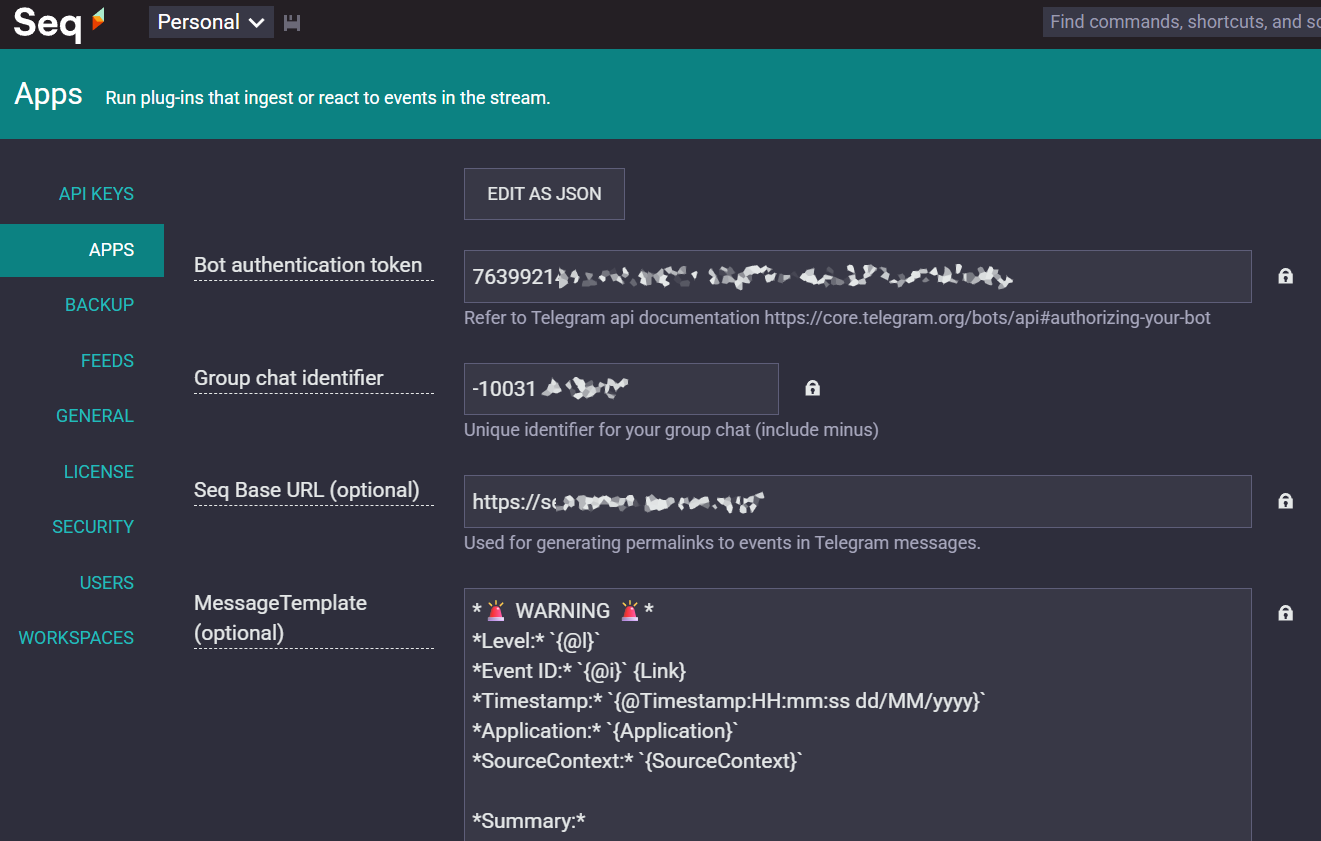Focus the Seq Base URL field

(858, 501)
